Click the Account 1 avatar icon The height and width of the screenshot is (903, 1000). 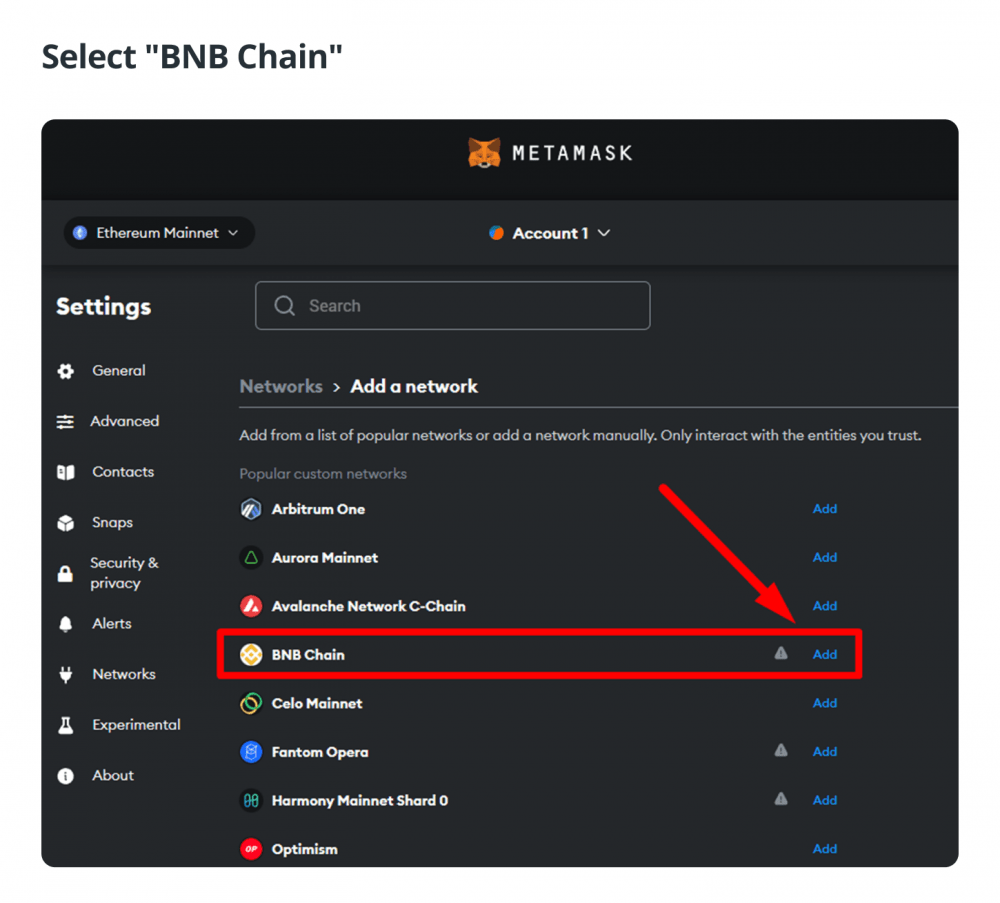click(x=496, y=233)
